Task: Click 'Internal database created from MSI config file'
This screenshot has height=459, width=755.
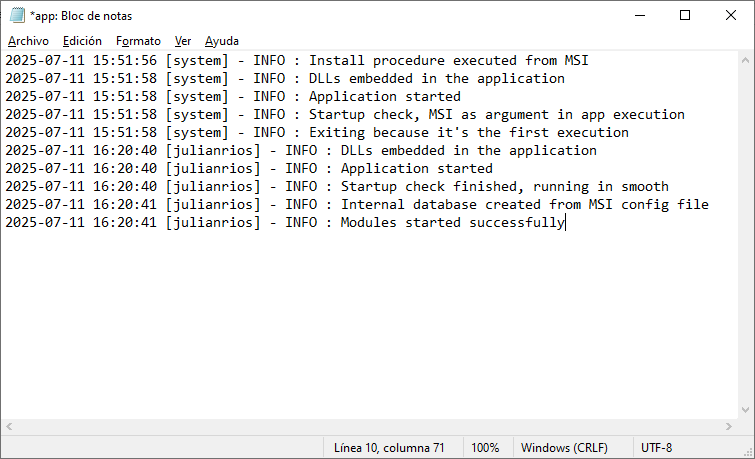Action: tap(357, 205)
